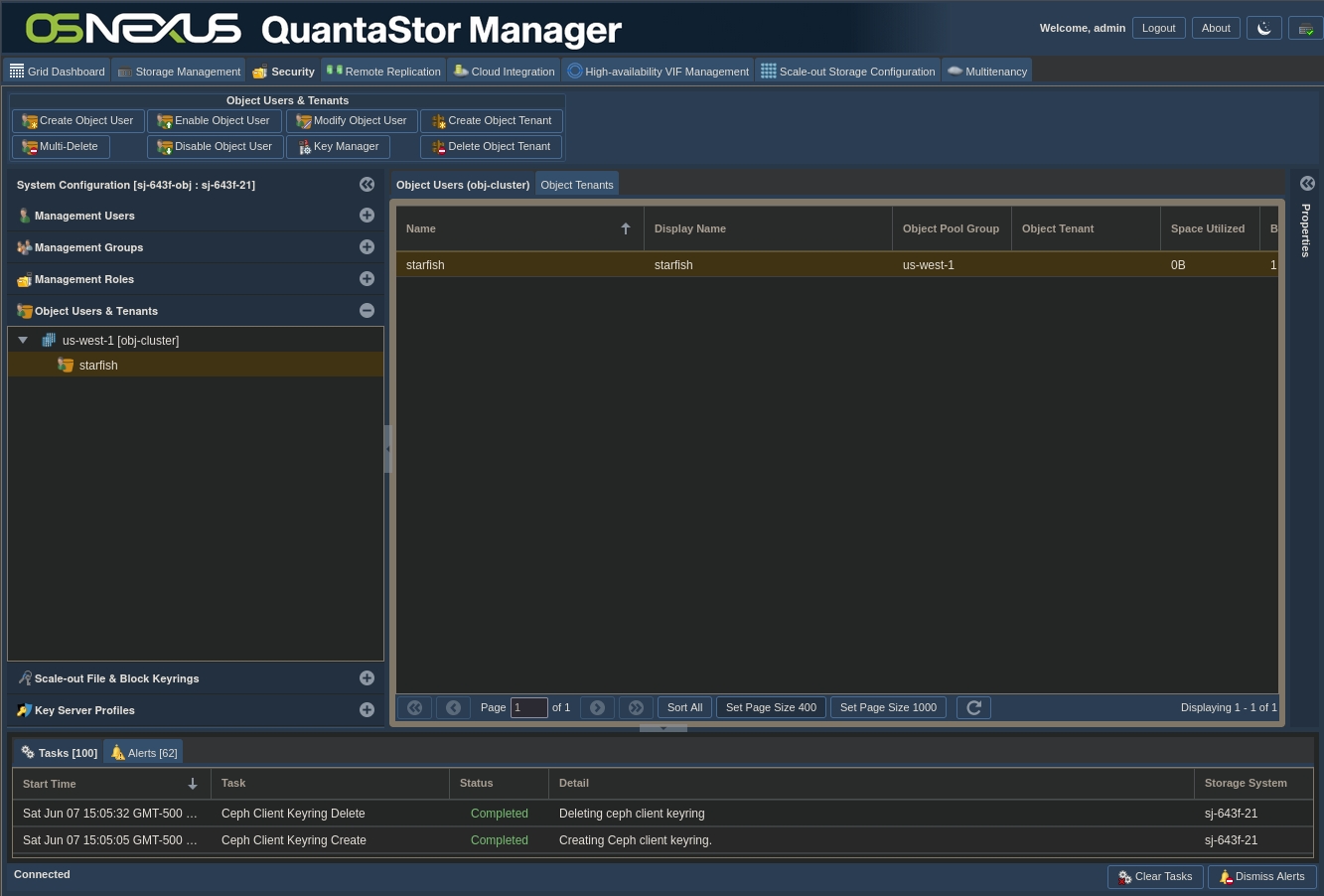Viewport: 1324px width, 896px height.
Task: Click the Clear Tasks button
Action: pos(1154,877)
